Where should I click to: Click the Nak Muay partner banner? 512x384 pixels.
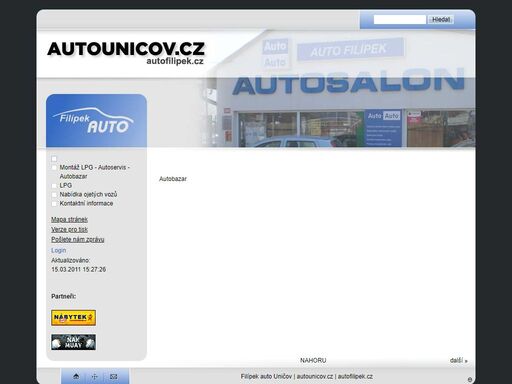(x=73, y=342)
